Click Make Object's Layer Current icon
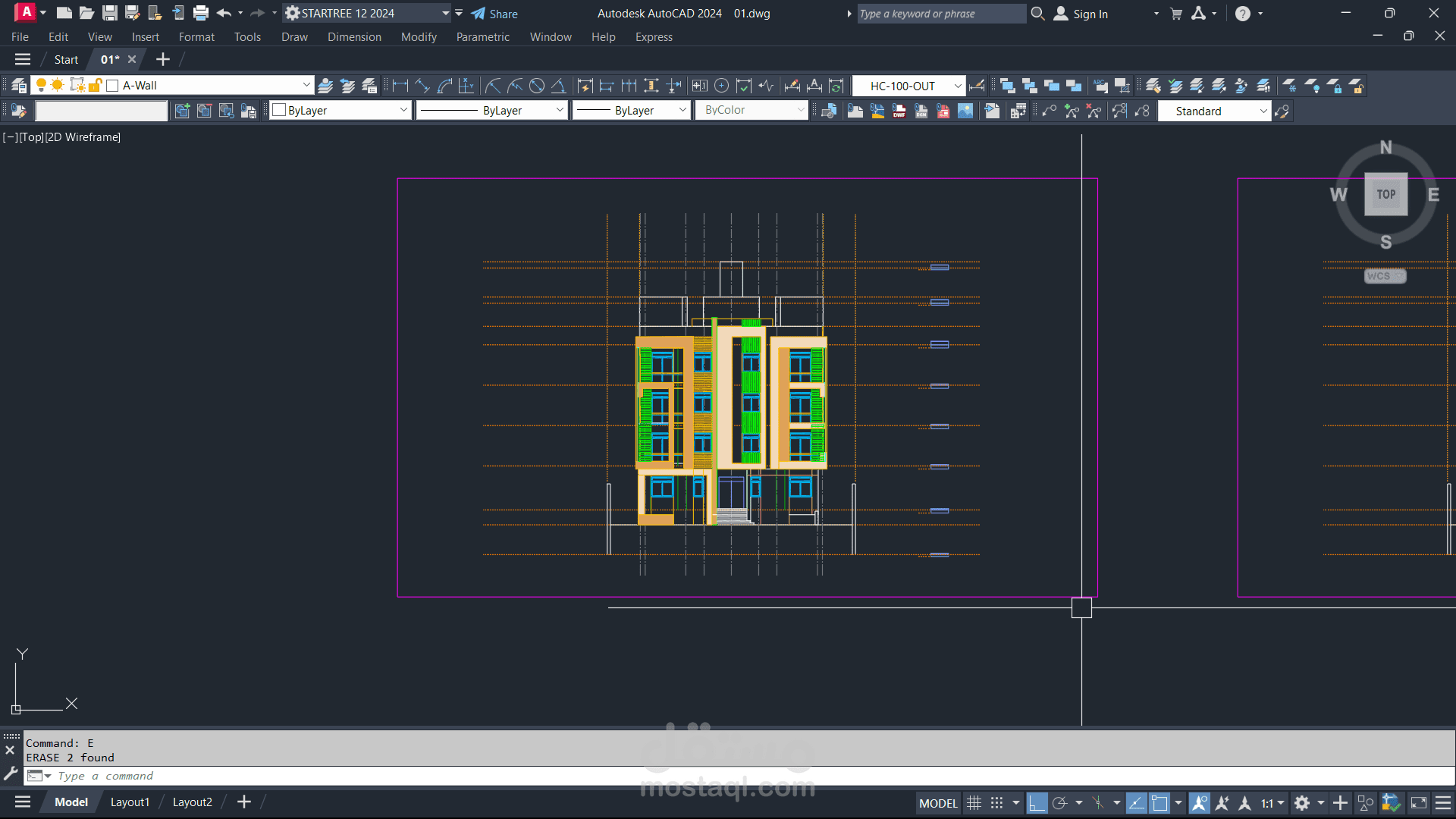1456x819 pixels. [x=325, y=86]
